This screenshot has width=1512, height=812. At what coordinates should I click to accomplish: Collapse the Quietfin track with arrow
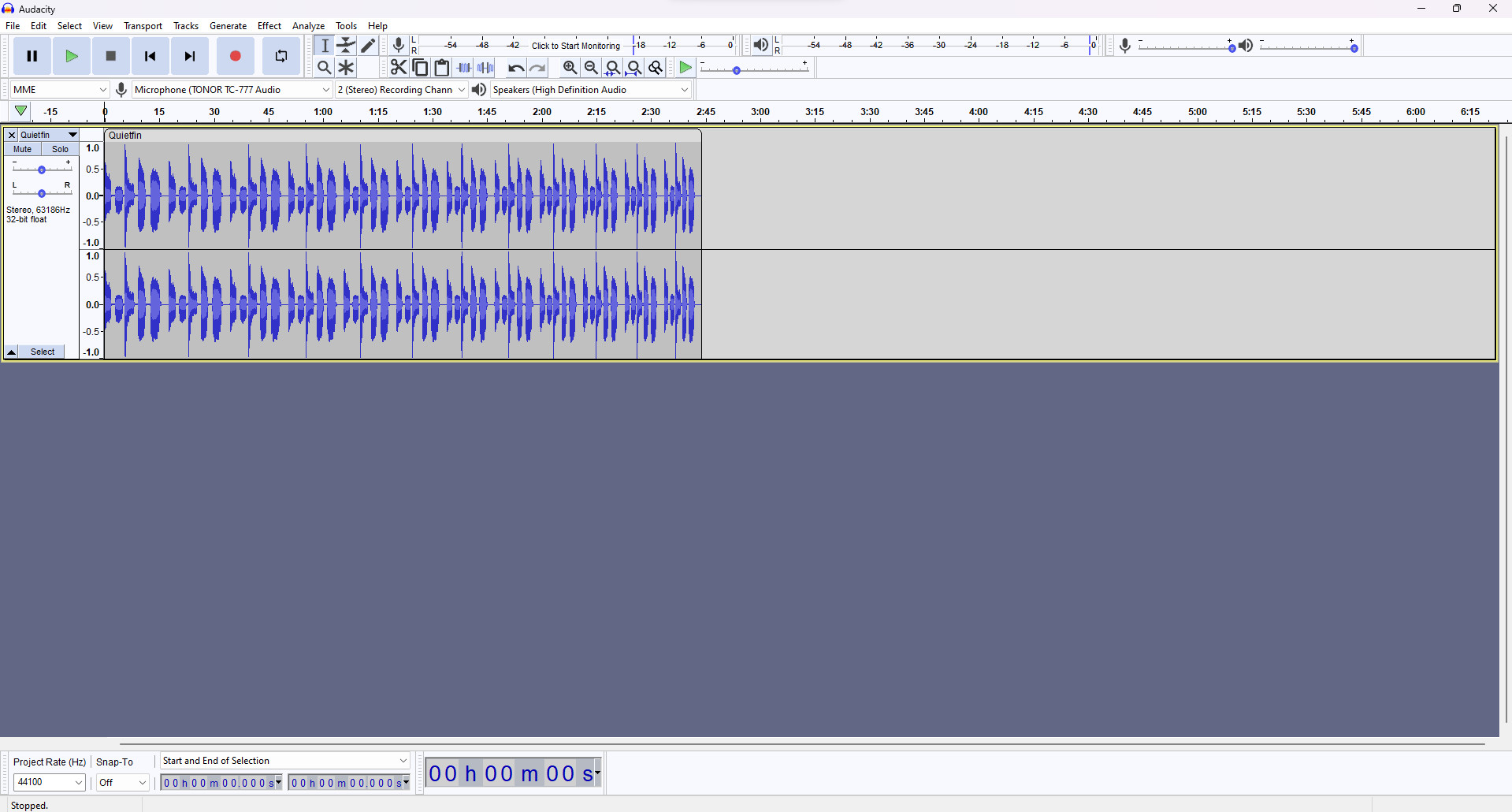(12, 352)
